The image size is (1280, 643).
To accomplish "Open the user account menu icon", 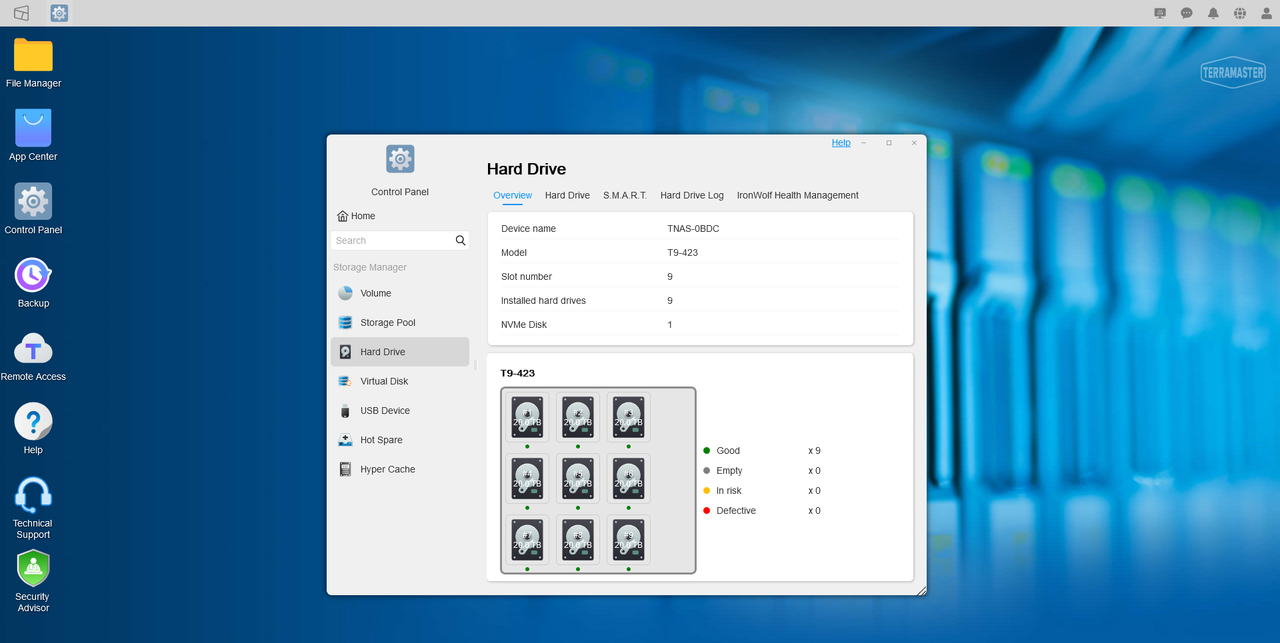I will (1267, 13).
